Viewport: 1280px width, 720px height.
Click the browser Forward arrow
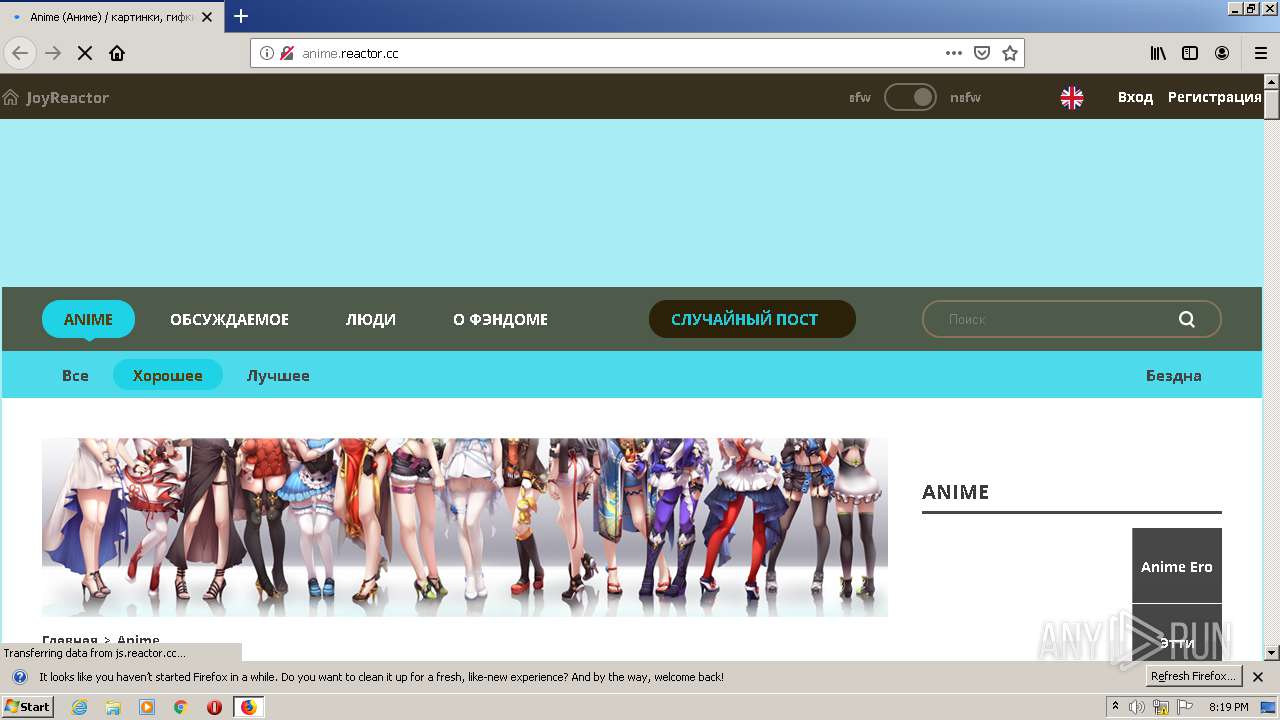[x=53, y=53]
